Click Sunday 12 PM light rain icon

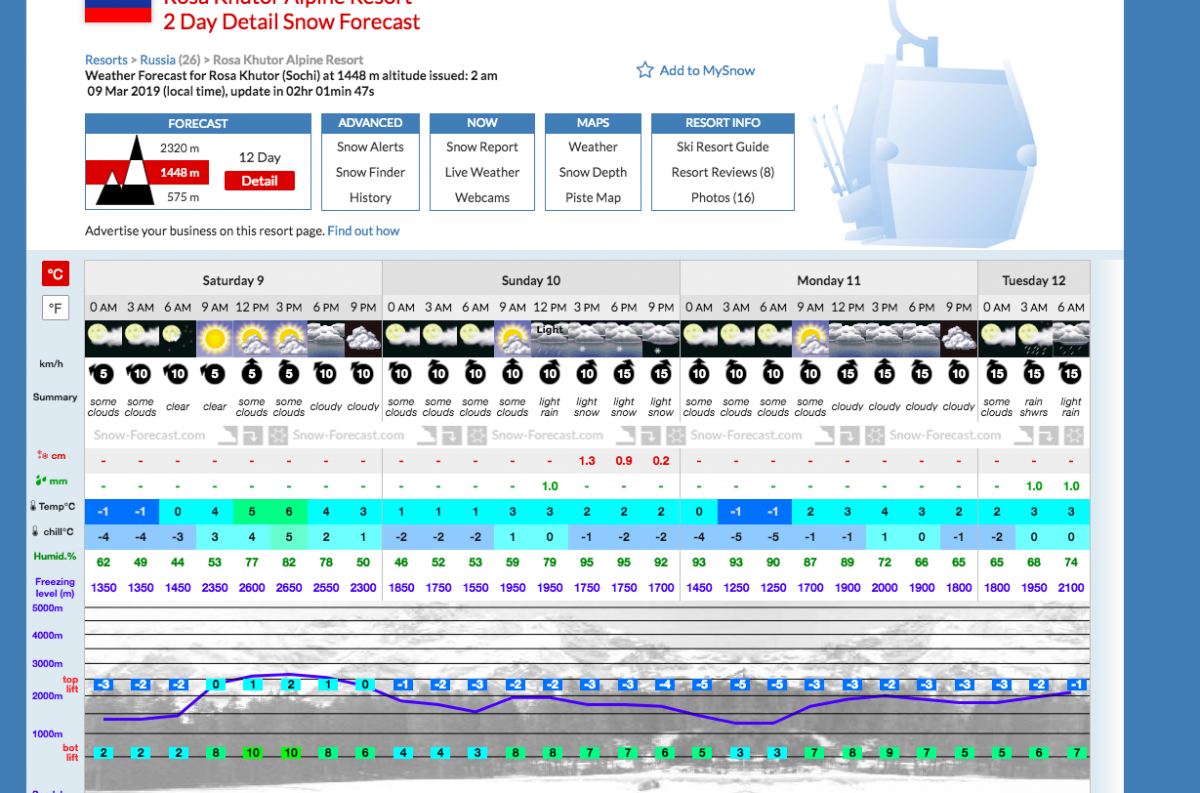[549, 339]
